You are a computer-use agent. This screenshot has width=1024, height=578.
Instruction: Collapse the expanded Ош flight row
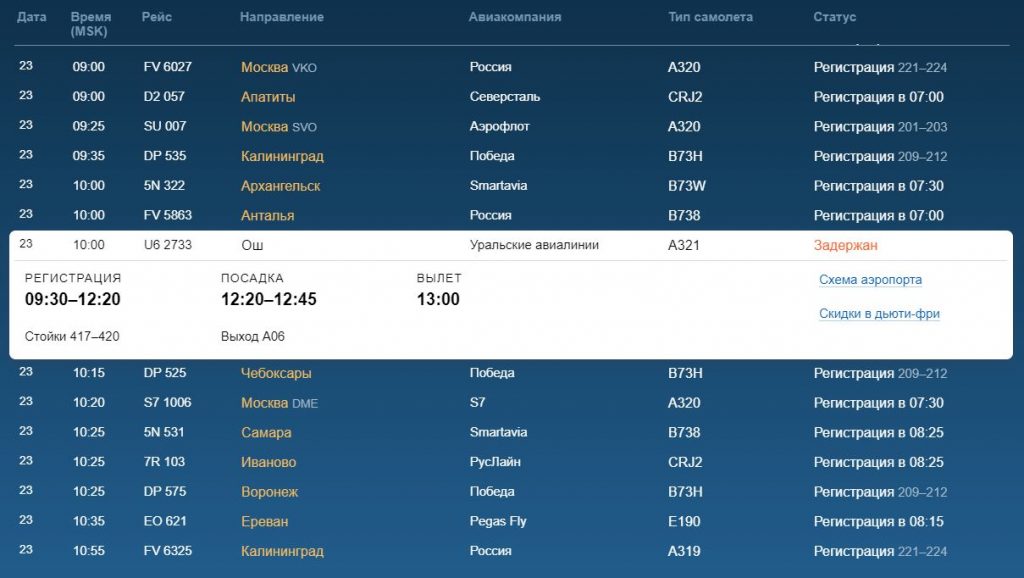click(x=511, y=245)
